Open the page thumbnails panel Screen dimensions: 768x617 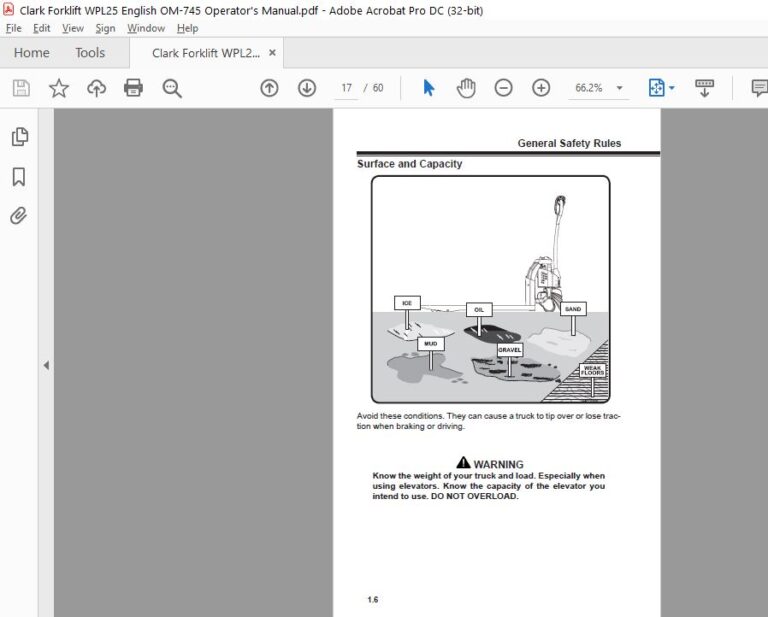(x=20, y=137)
